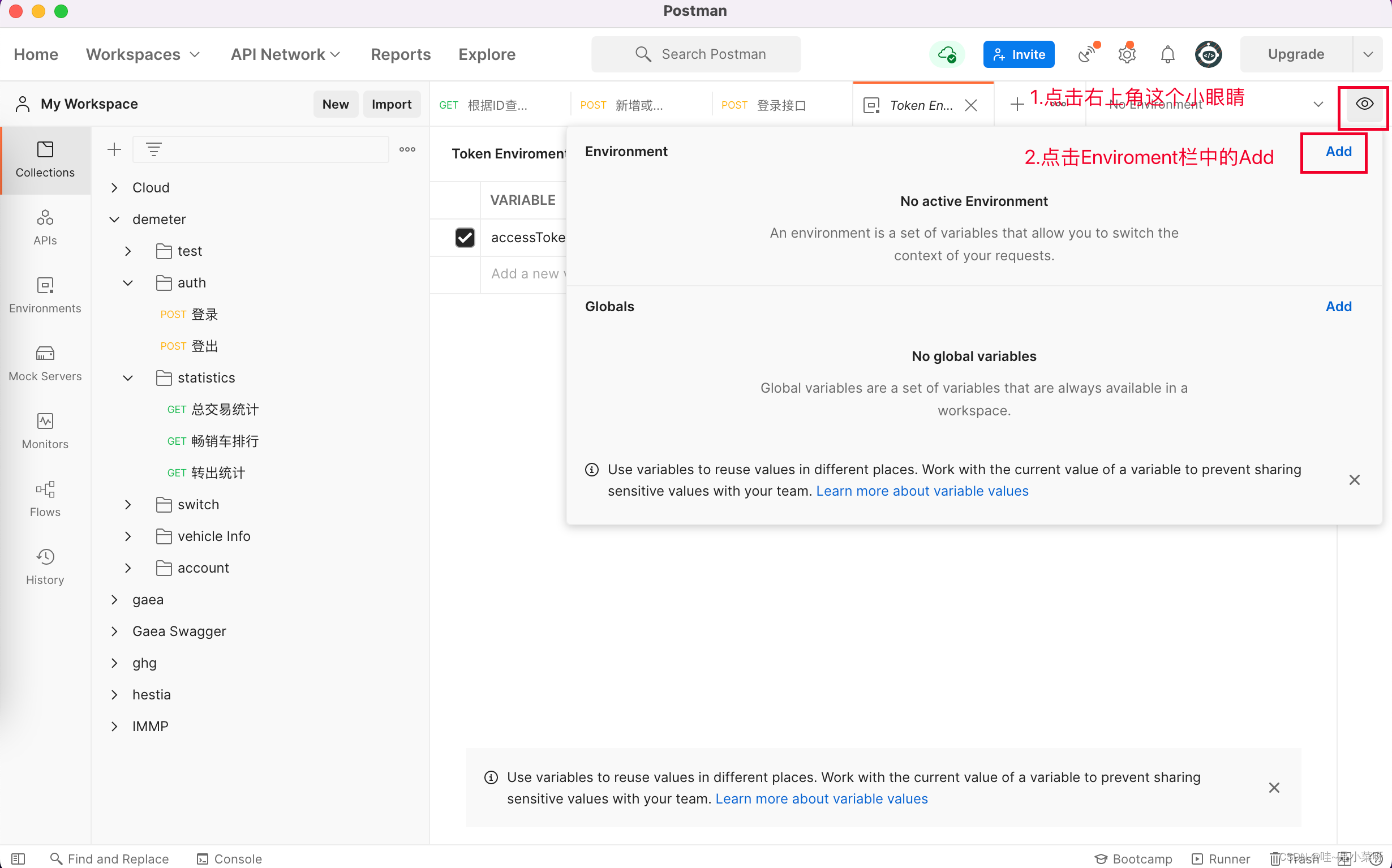Expand the Cloud collection
Screen dimensions: 1392x868
click(x=114, y=188)
